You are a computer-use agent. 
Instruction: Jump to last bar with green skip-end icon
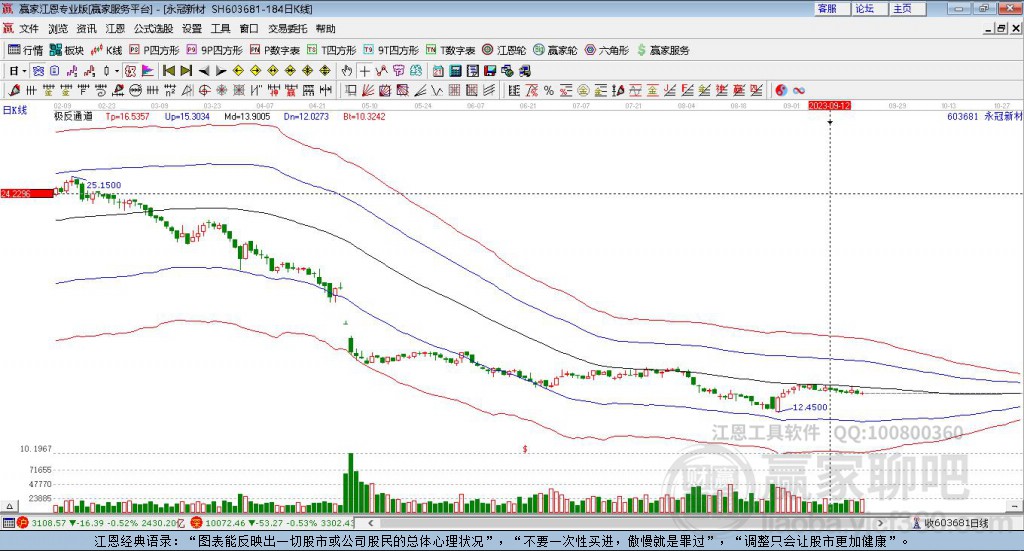186,71
